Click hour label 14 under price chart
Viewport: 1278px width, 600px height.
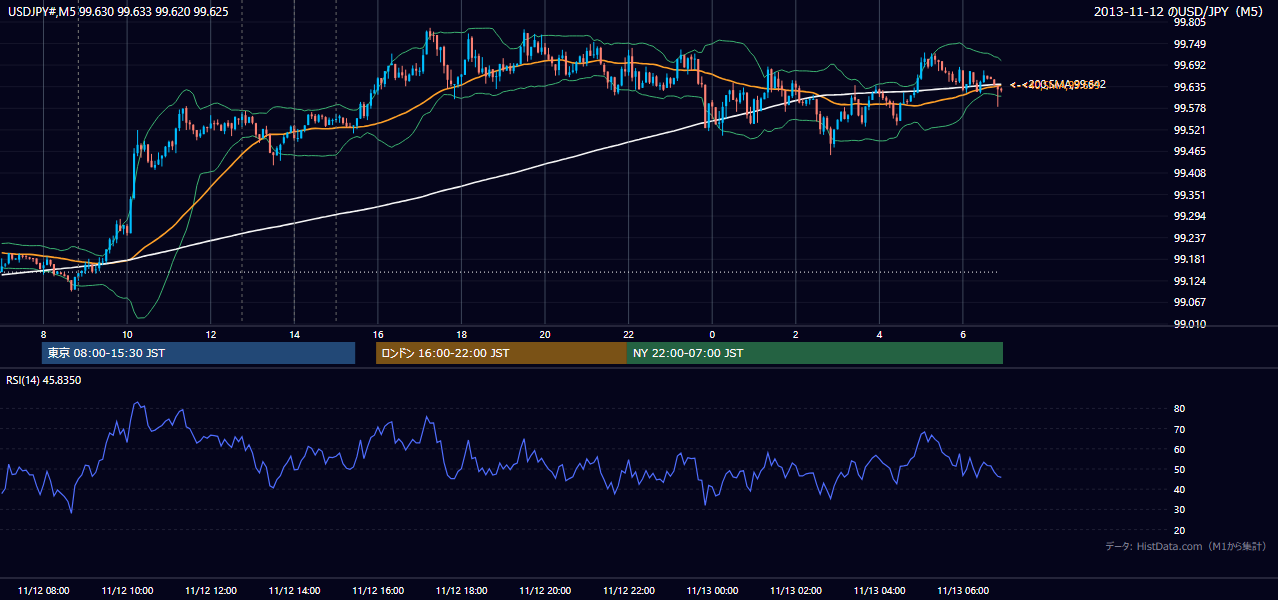(x=294, y=334)
